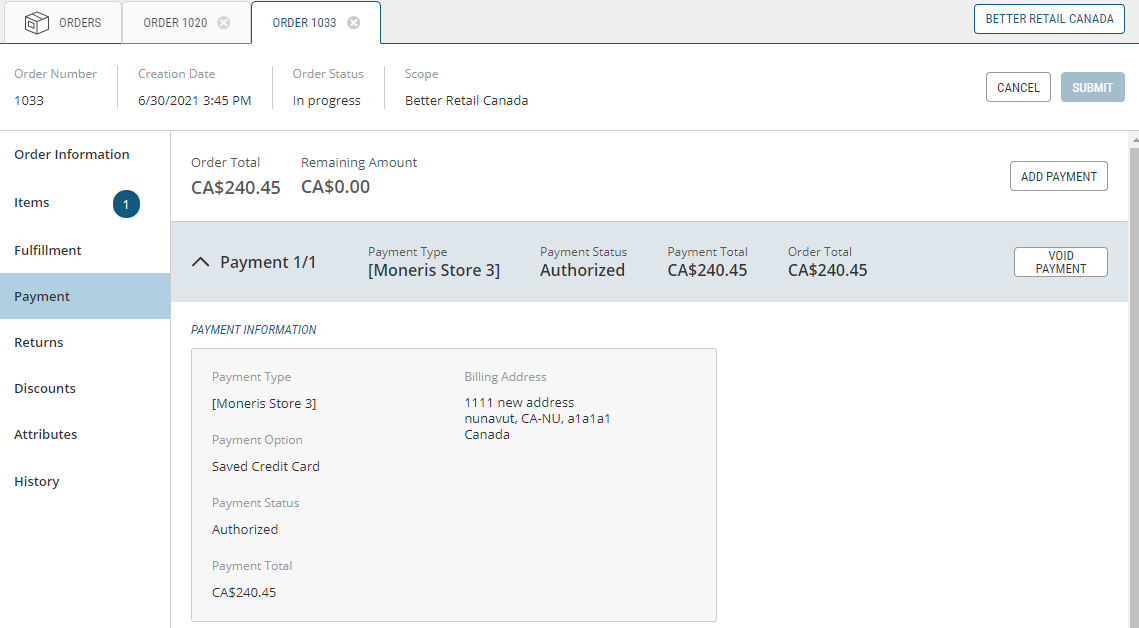Show the order History
This screenshot has width=1139, height=628.
point(37,482)
